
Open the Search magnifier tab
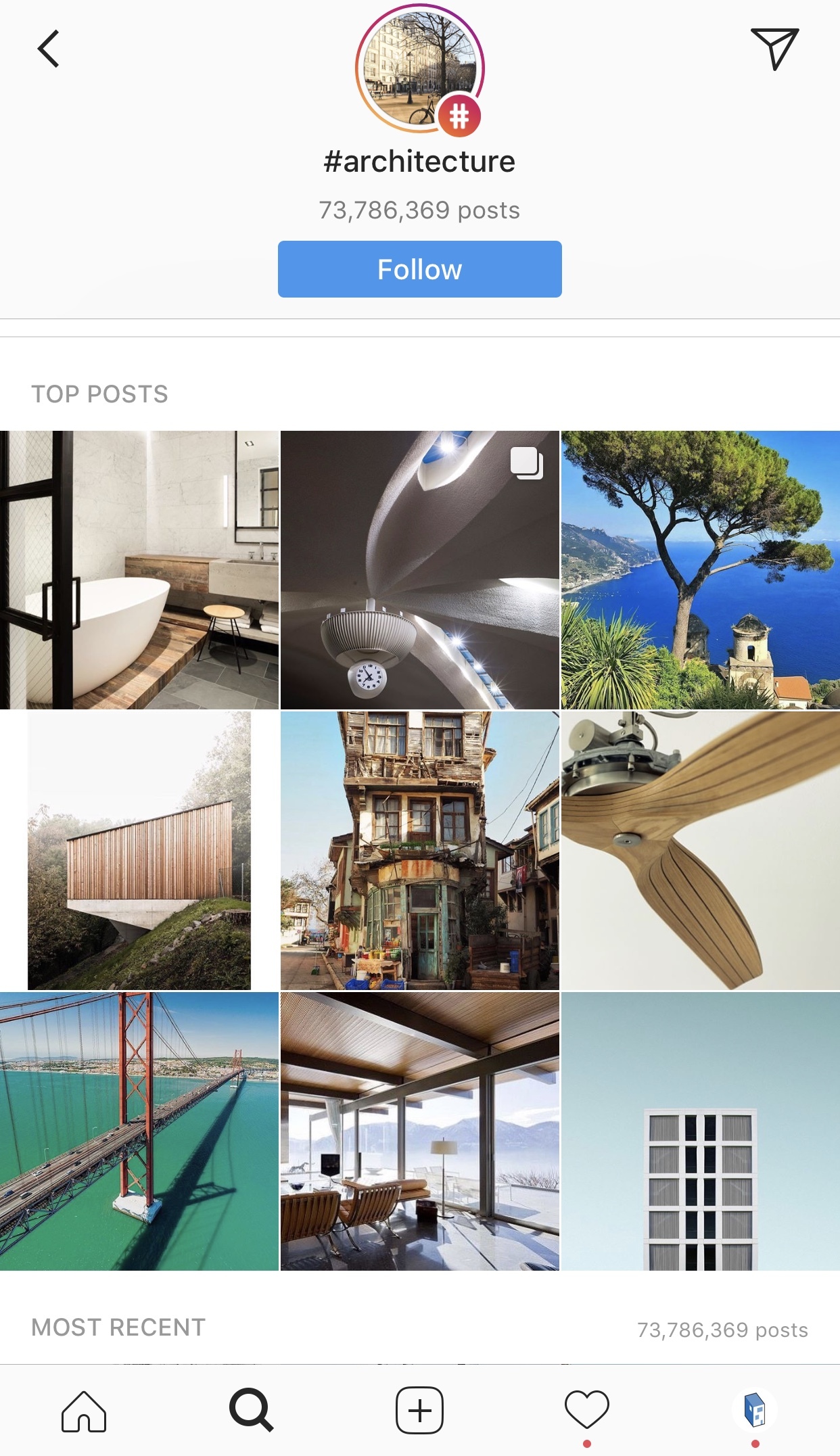(x=252, y=1411)
